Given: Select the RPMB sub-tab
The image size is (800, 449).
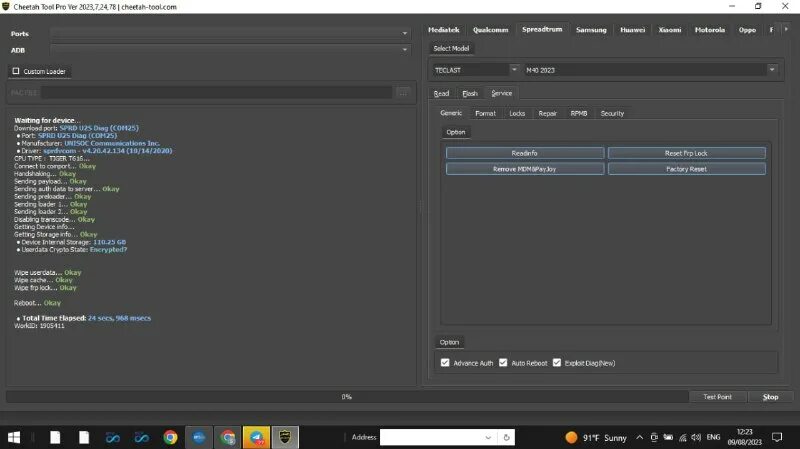Looking at the screenshot, I should (x=579, y=113).
